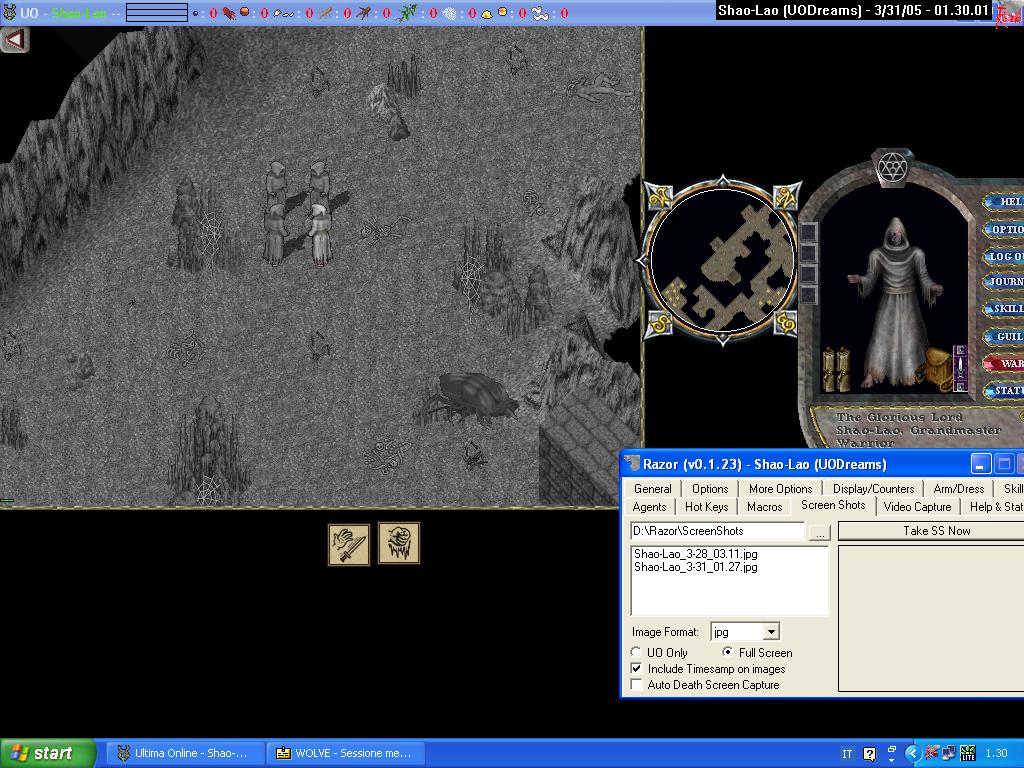1024x768 pixels.
Task: Click the back arrow in the game window corner
Action: (14, 39)
